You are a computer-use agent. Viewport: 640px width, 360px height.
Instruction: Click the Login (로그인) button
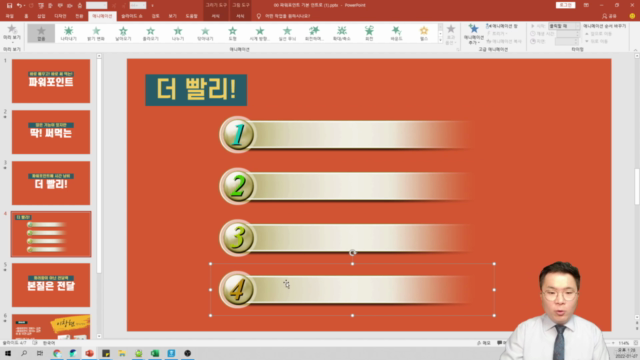click(x=565, y=5)
